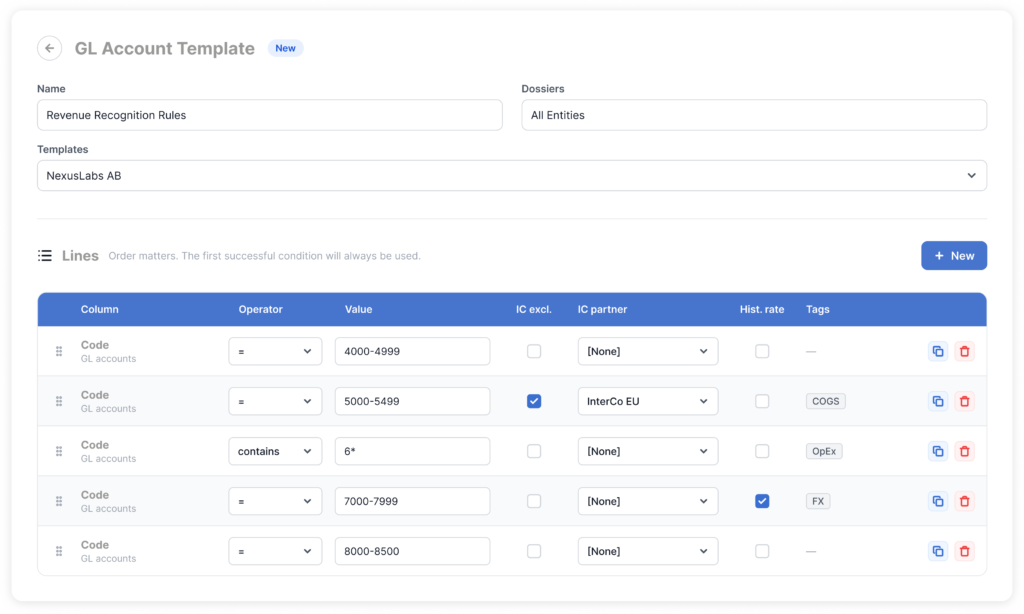The width and height of the screenshot is (1024, 614).
Task: Delete the 8000-8500 line
Action: click(x=965, y=551)
